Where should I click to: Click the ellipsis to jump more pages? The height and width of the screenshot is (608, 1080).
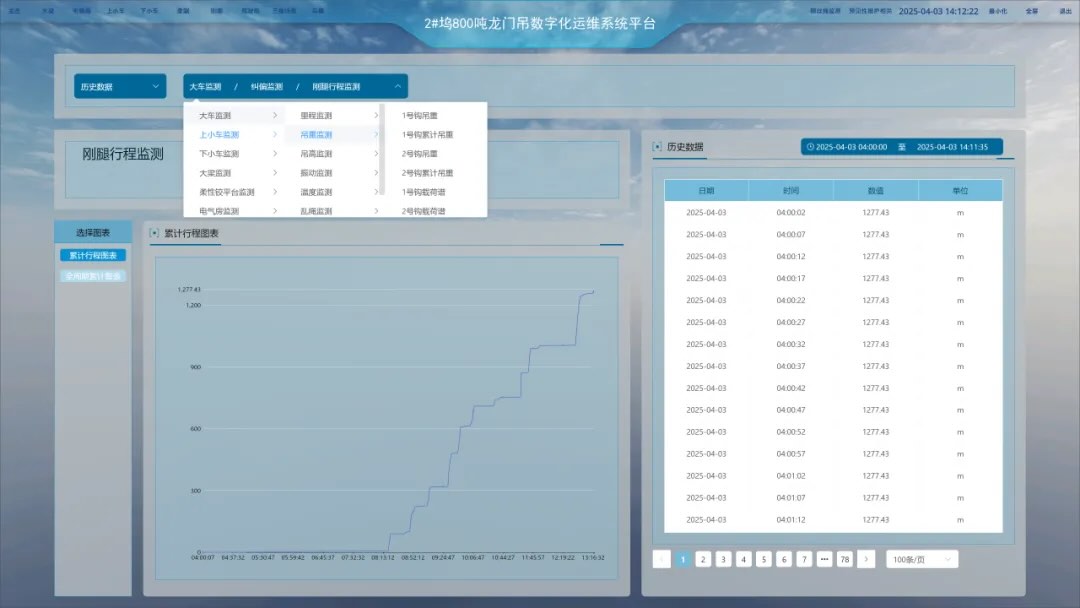pyautogui.click(x=824, y=559)
